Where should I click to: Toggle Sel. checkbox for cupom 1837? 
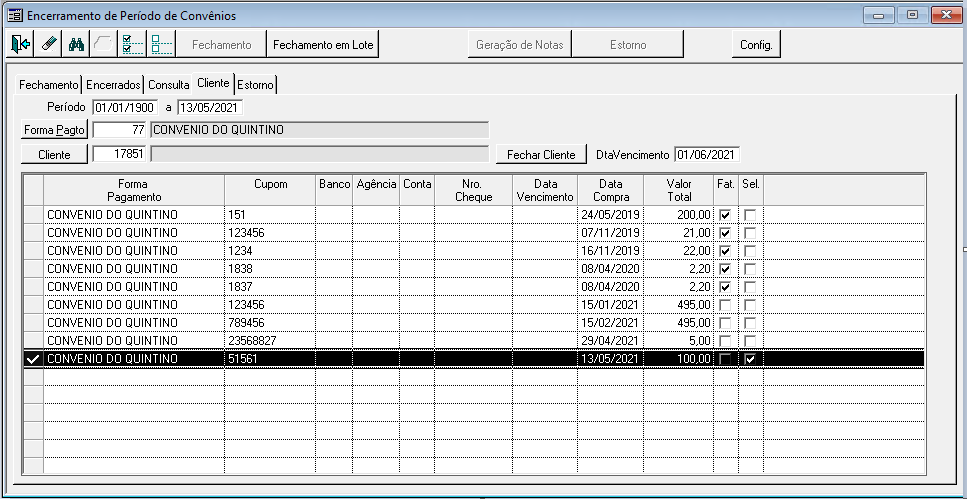pyautogui.click(x=750, y=287)
